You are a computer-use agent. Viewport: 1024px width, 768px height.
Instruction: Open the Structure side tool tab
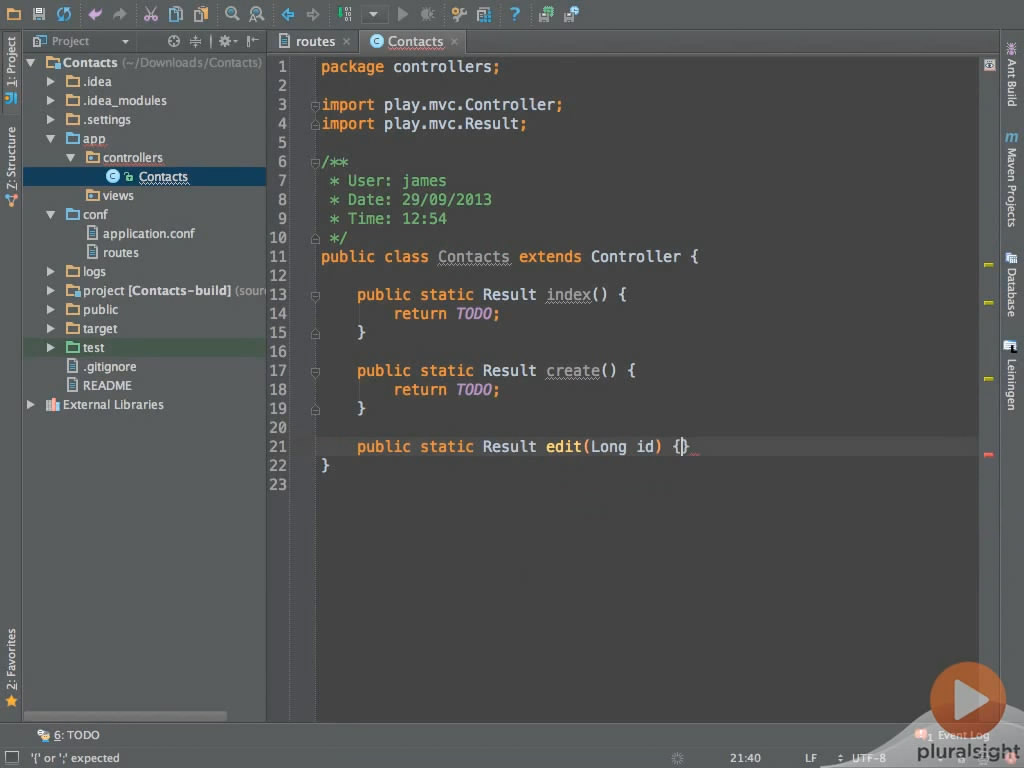point(11,167)
